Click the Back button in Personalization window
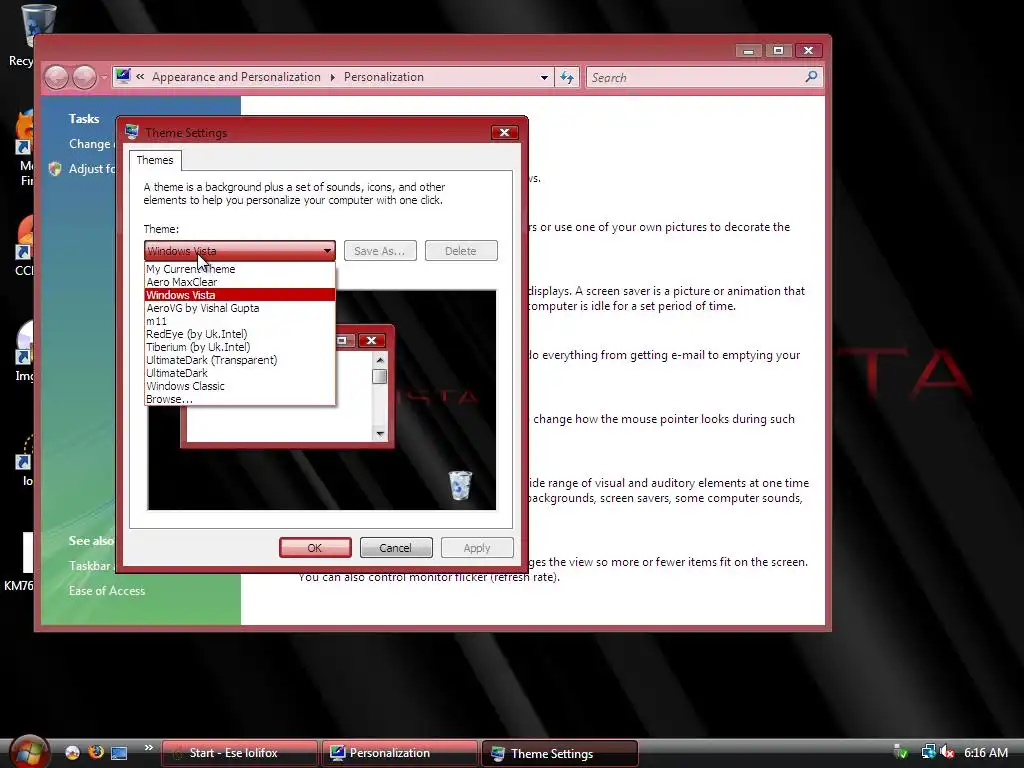The height and width of the screenshot is (768, 1024). (x=56, y=78)
